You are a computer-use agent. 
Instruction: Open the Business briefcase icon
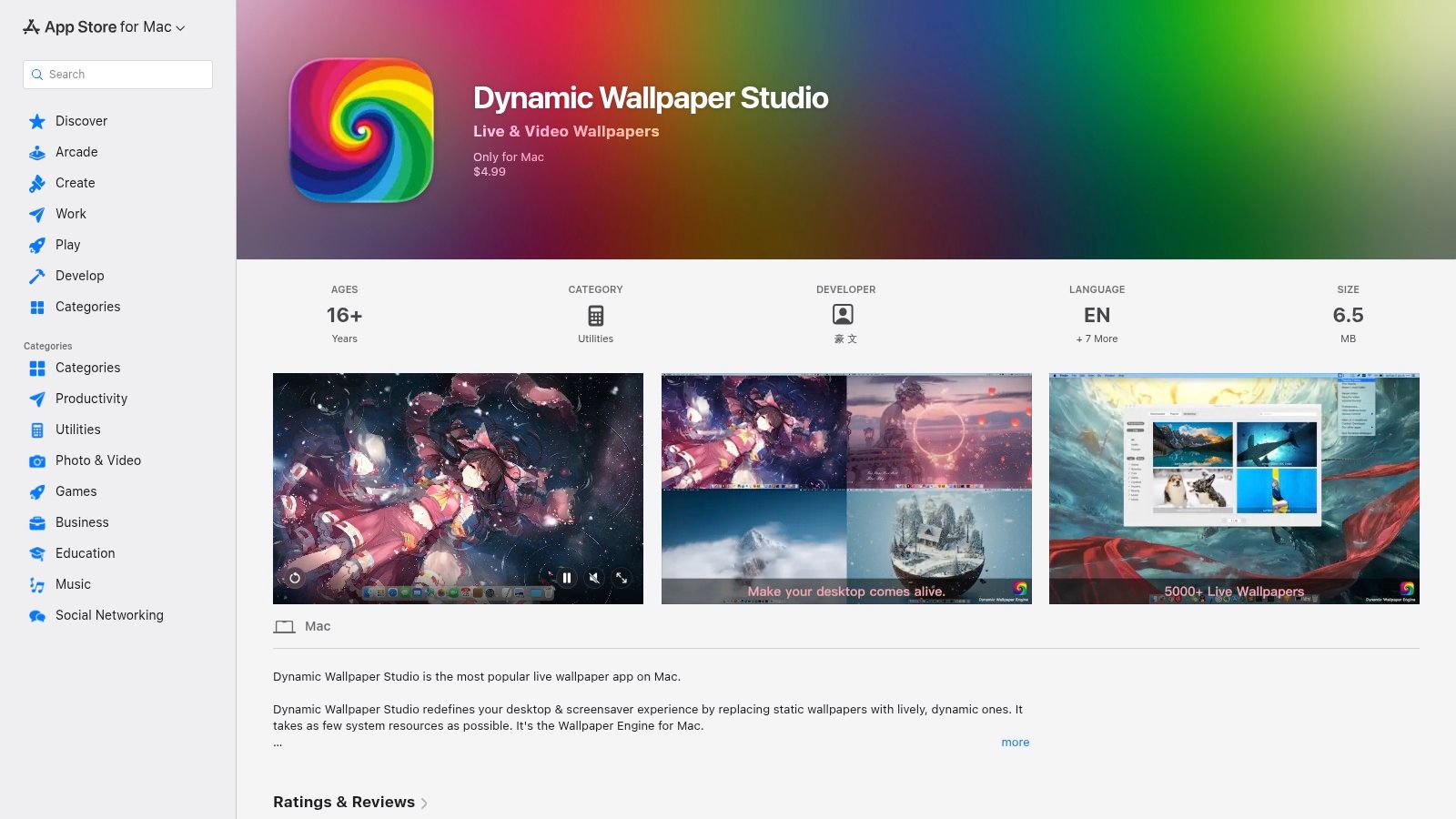tap(37, 522)
